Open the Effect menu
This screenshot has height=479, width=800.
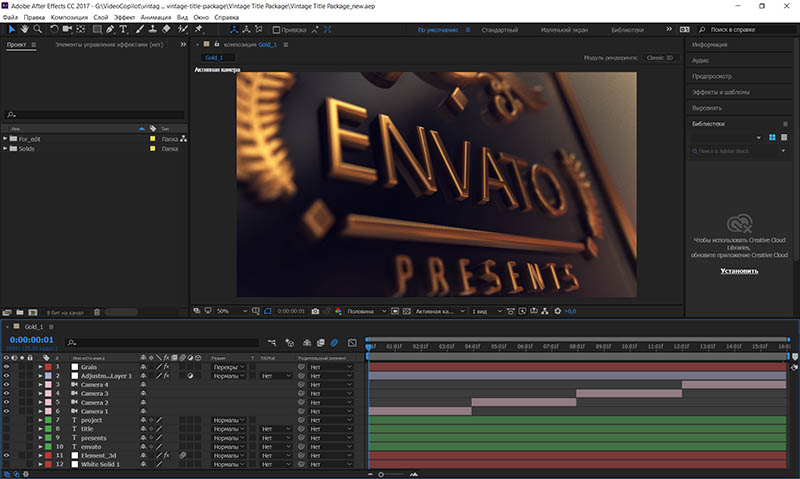click(x=124, y=17)
